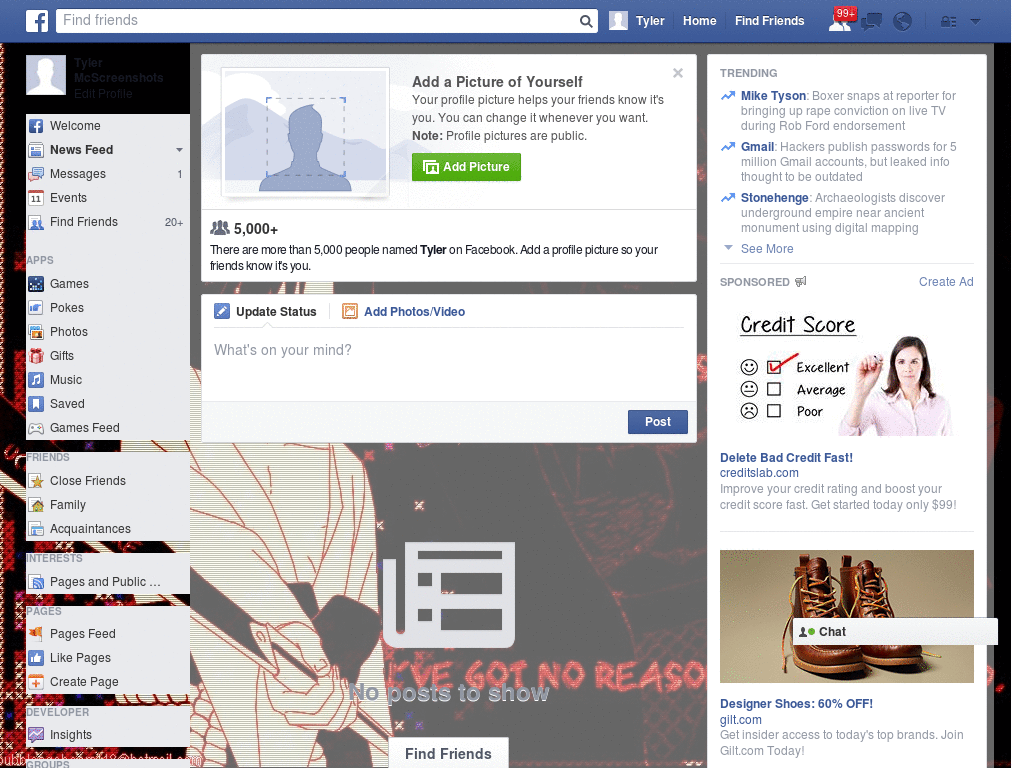Click the Find Friends button below feed

(x=448, y=753)
